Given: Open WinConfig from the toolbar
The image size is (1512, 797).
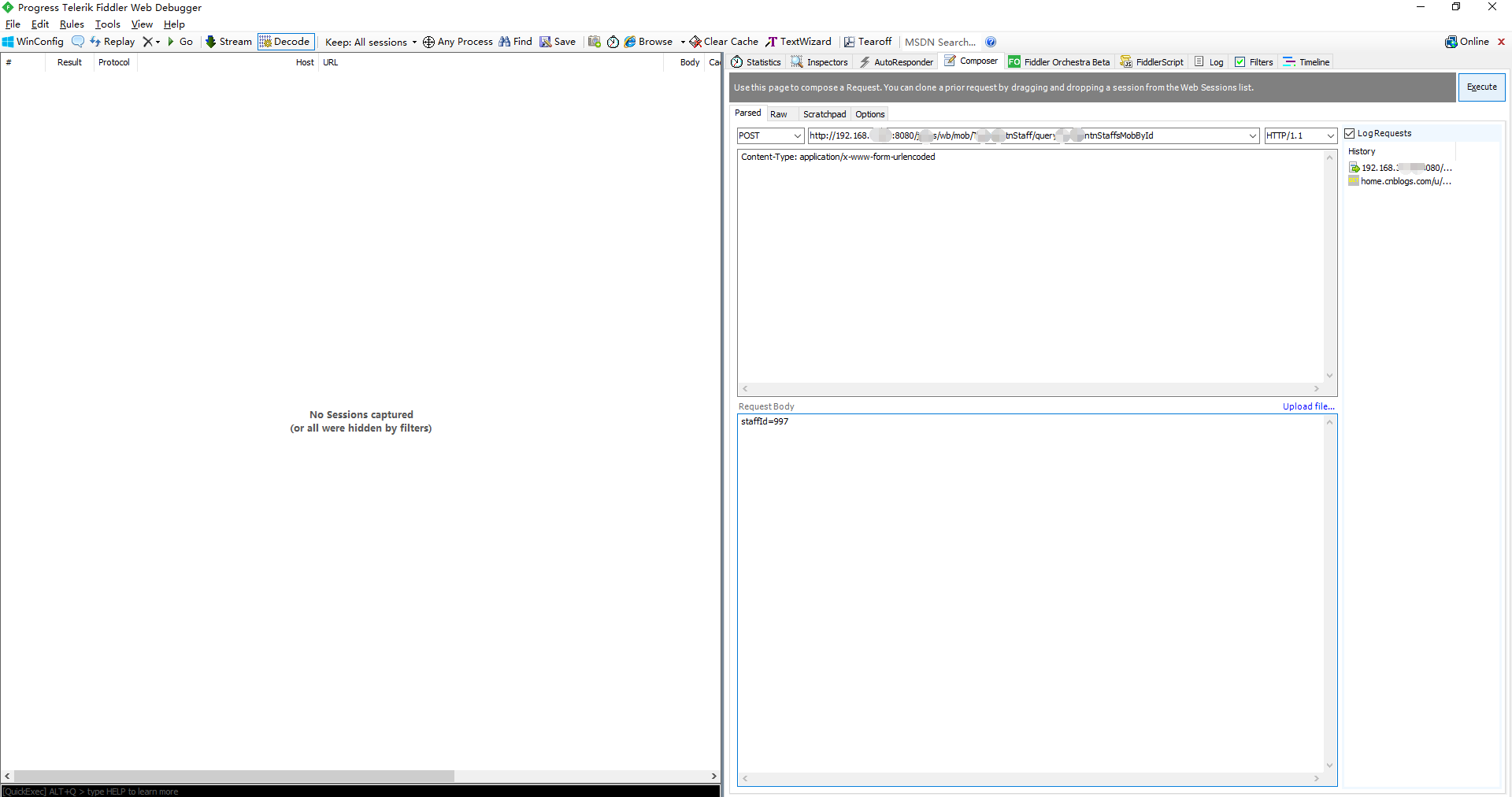Looking at the screenshot, I should pyautogui.click(x=33, y=42).
